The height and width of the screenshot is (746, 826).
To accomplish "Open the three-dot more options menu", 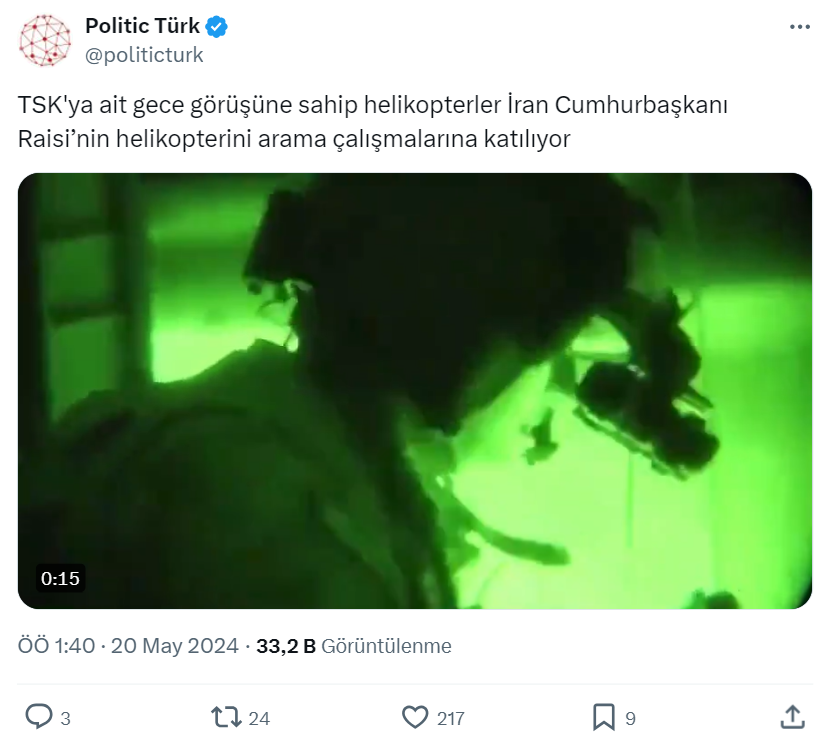I will click(x=799, y=26).
